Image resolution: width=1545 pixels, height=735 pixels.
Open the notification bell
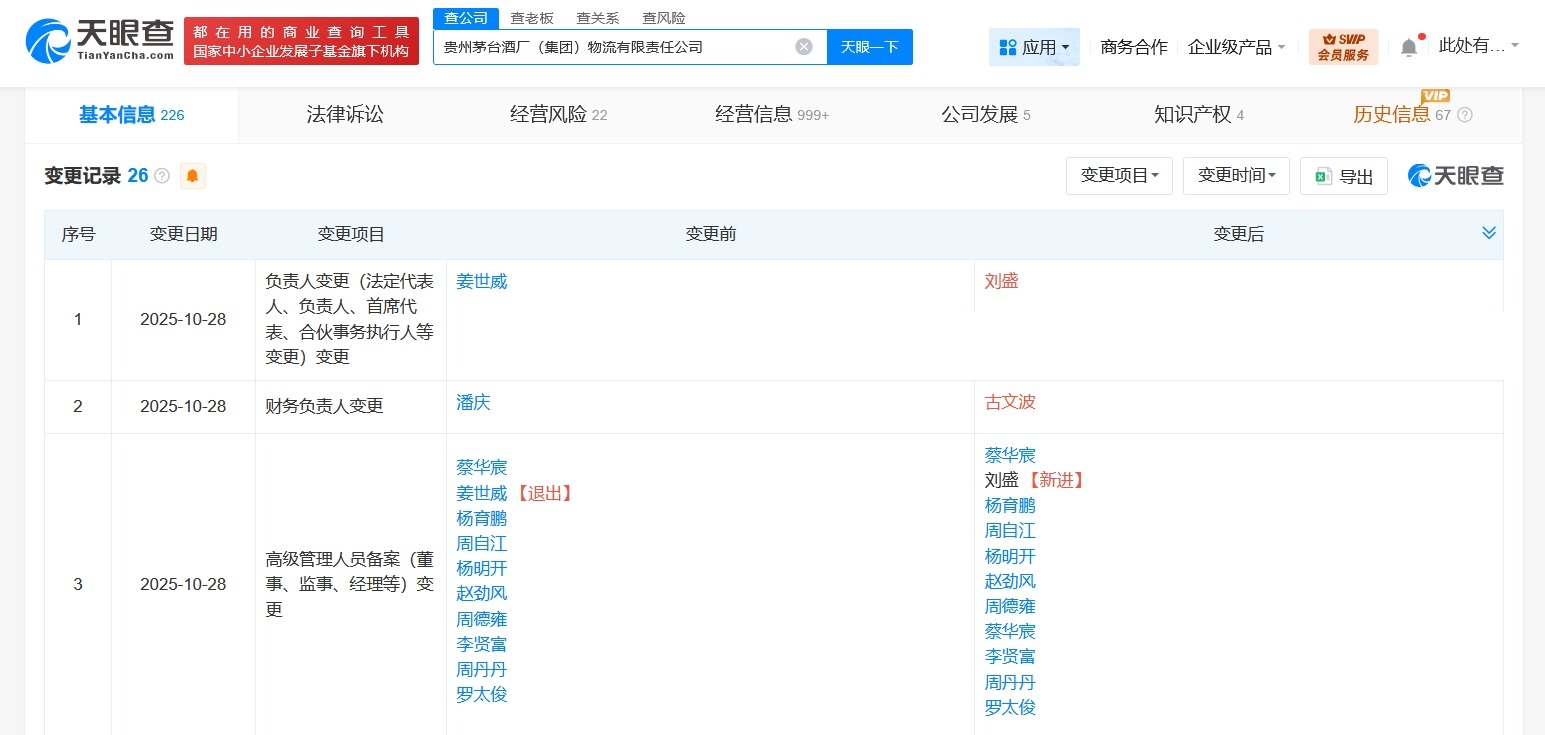tap(1410, 45)
